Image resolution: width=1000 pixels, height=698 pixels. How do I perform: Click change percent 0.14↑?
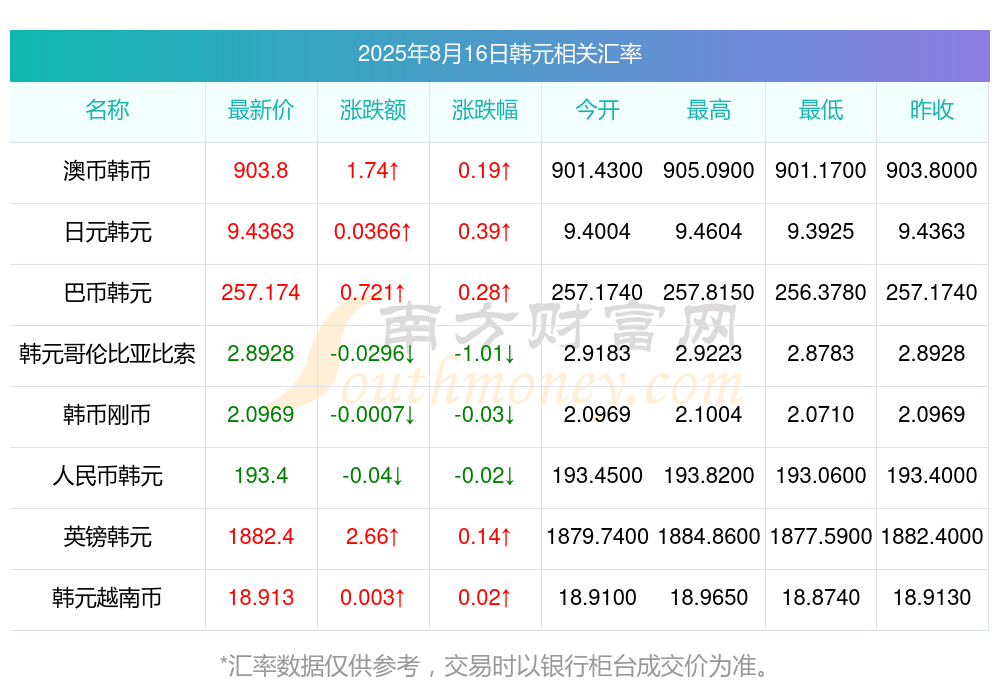pos(485,536)
